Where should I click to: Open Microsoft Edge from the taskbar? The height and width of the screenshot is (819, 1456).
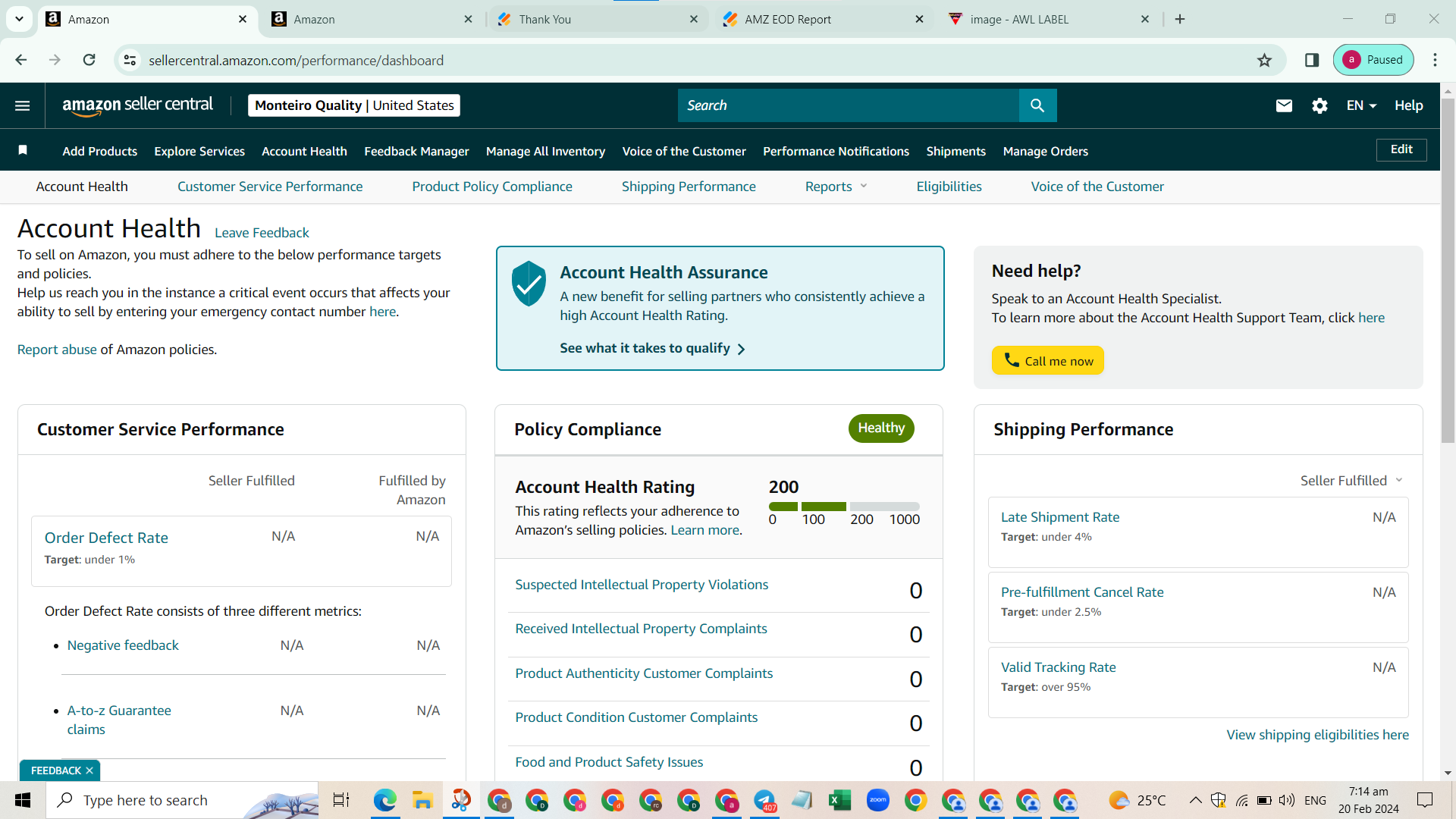pyautogui.click(x=385, y=800)
